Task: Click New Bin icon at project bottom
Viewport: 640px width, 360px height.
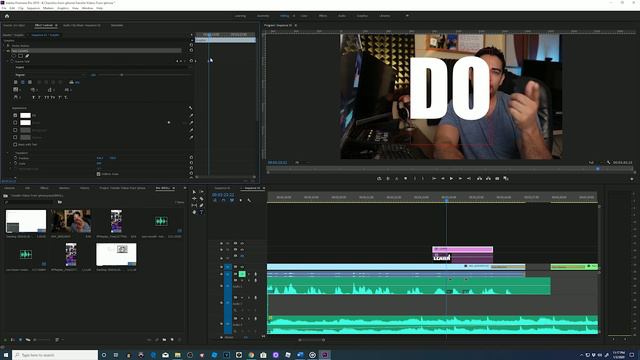Action: [164, 340]
